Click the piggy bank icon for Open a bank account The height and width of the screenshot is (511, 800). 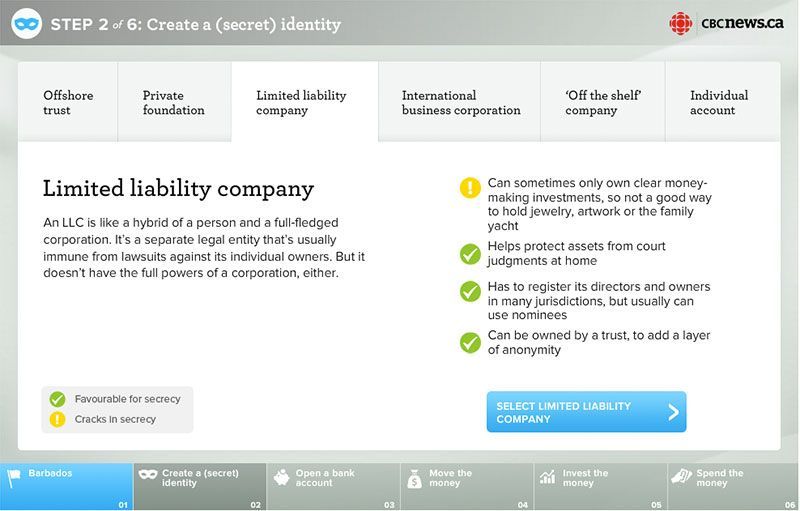coord(281,478)
